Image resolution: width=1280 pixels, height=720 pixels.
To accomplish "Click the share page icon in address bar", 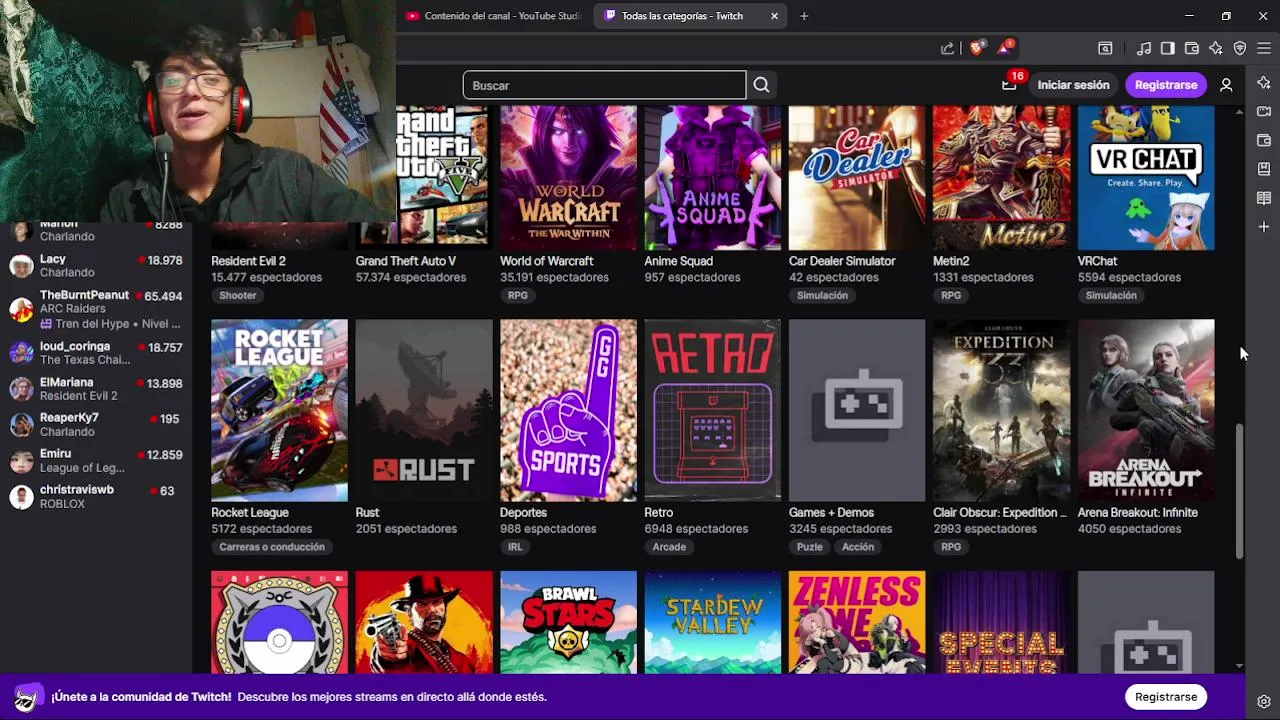I will (947, 48).
